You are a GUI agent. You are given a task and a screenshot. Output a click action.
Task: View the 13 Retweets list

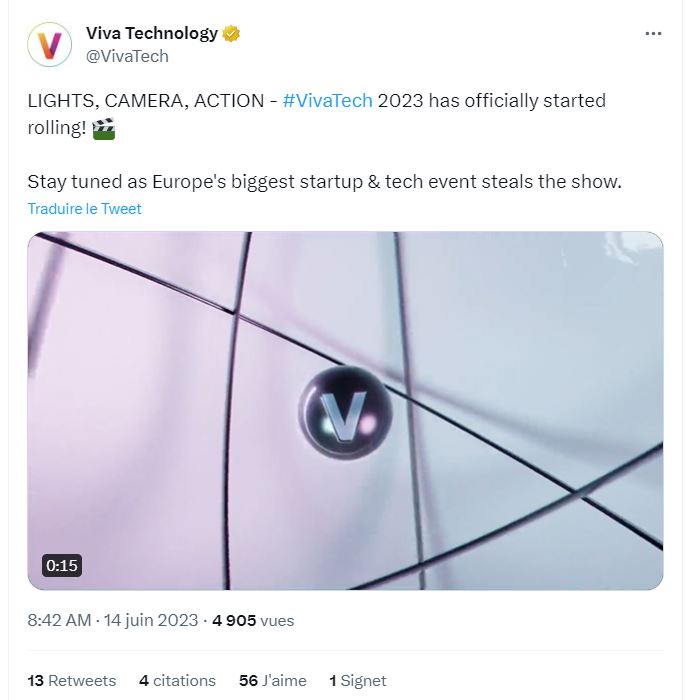(71, 681)
